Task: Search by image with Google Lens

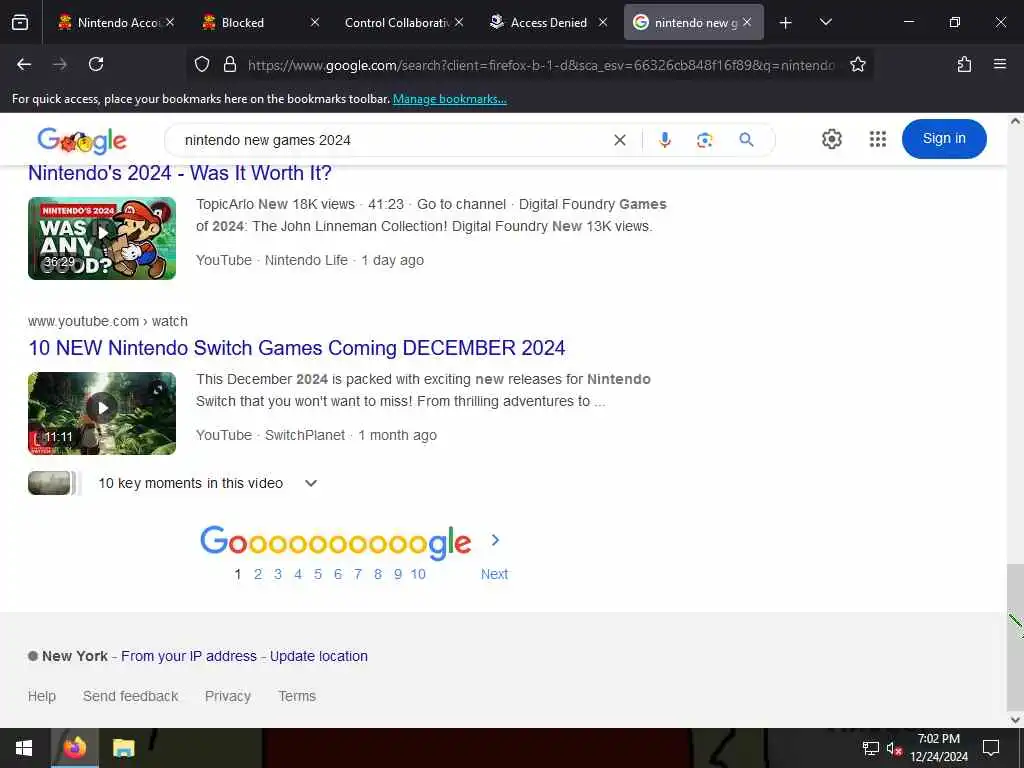Action: click(x=705, y=140)
